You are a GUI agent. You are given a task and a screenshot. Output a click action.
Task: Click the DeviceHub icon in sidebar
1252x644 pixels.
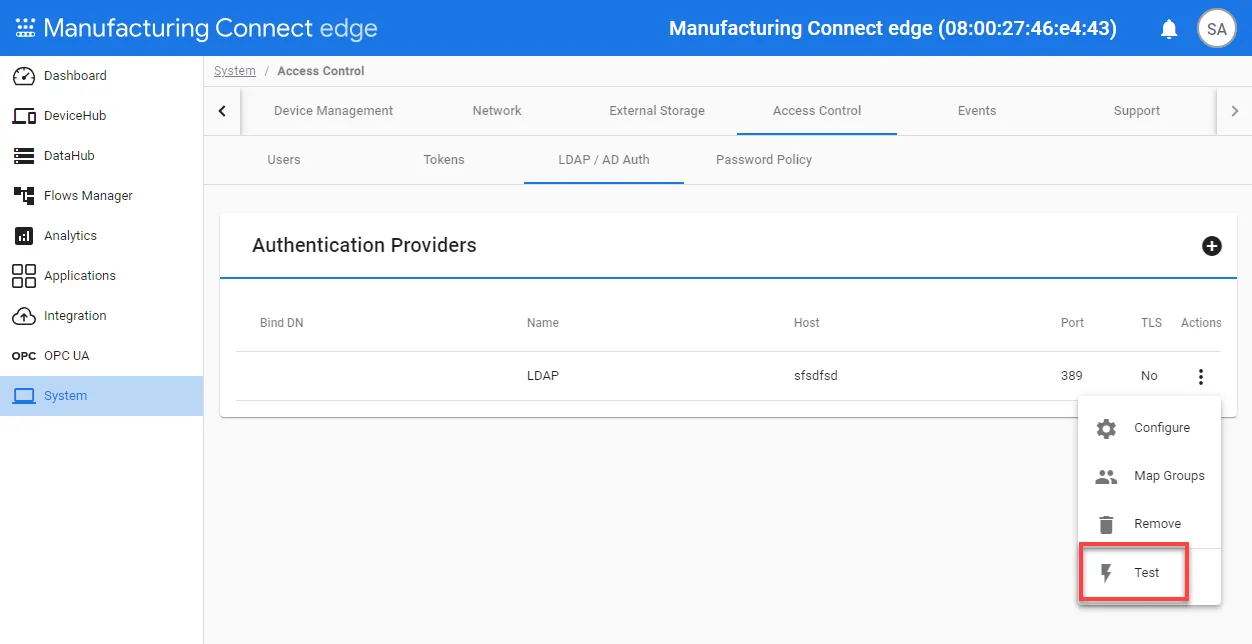coord(24,116)
